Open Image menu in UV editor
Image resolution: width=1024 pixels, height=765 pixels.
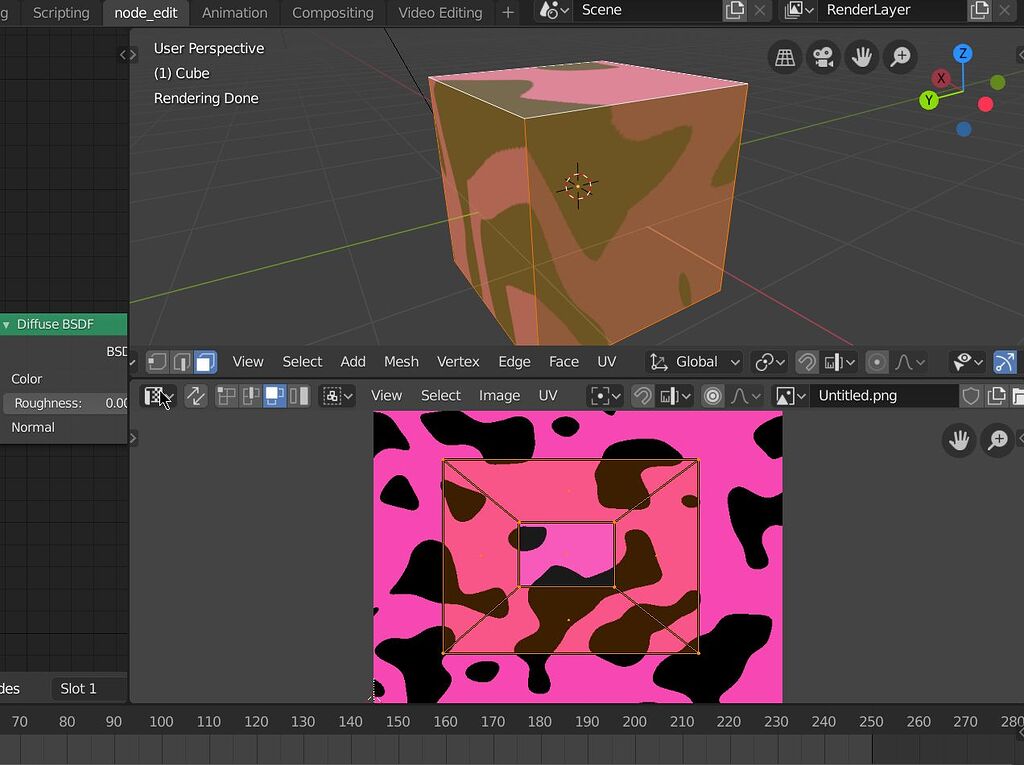click(499, 396)
